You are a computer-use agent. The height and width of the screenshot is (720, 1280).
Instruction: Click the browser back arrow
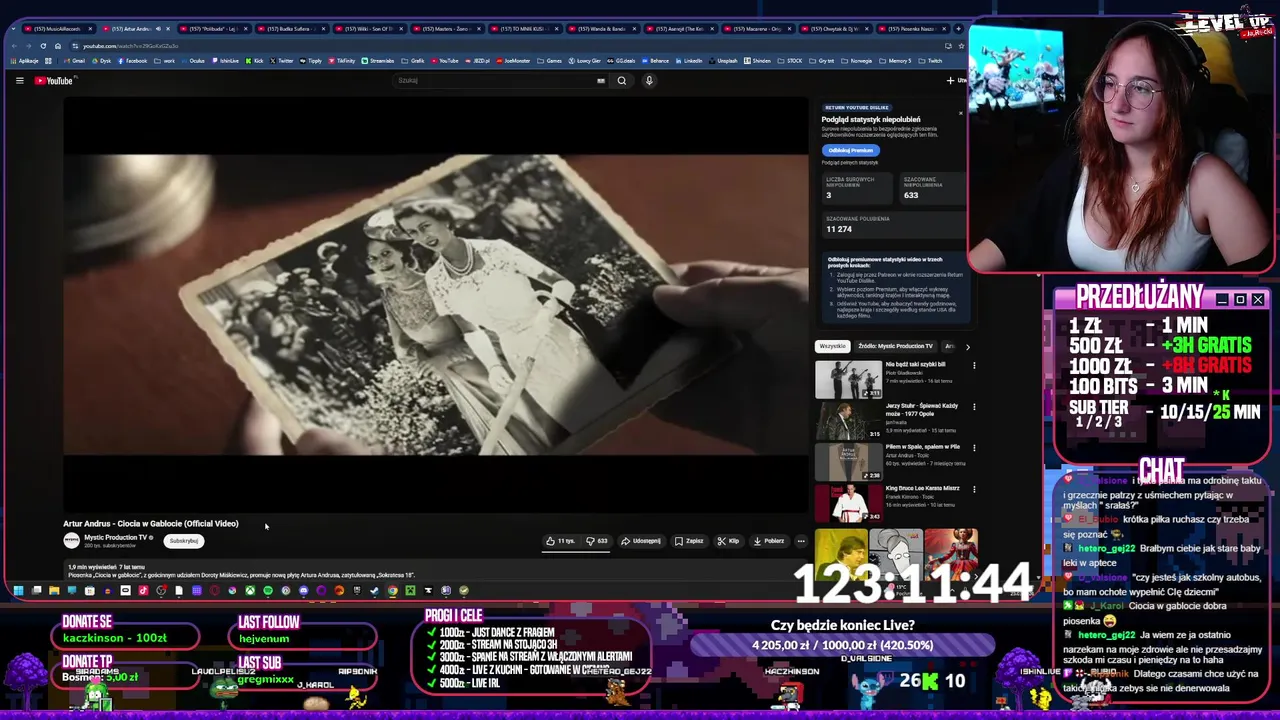[14, 46]
